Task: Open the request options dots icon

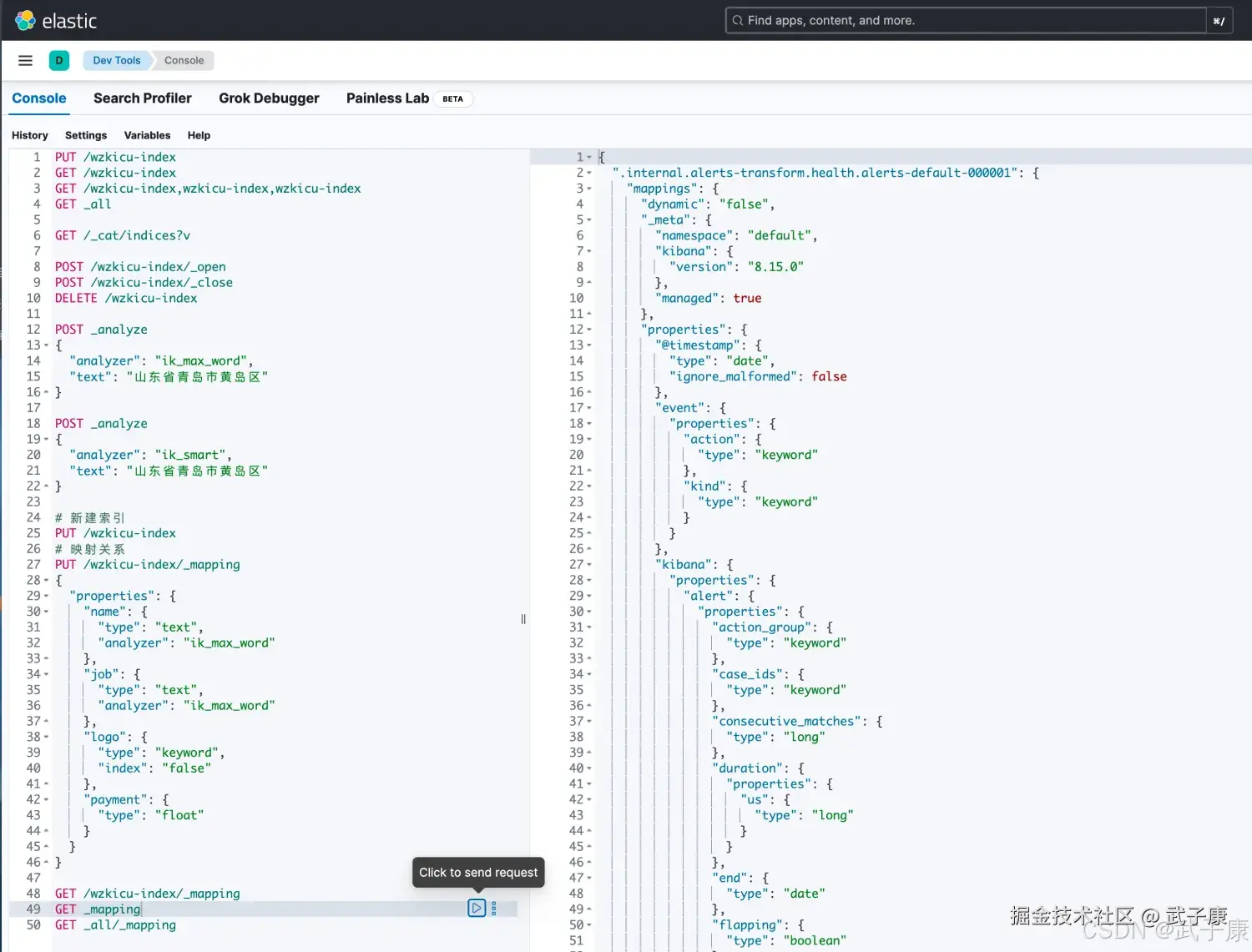Action: tap(493, 908)
